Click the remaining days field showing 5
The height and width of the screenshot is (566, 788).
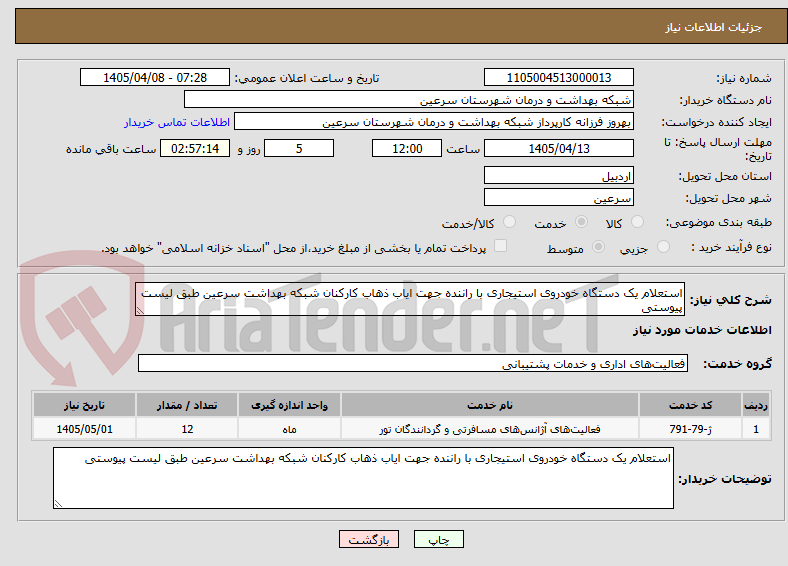coord(299,148)
